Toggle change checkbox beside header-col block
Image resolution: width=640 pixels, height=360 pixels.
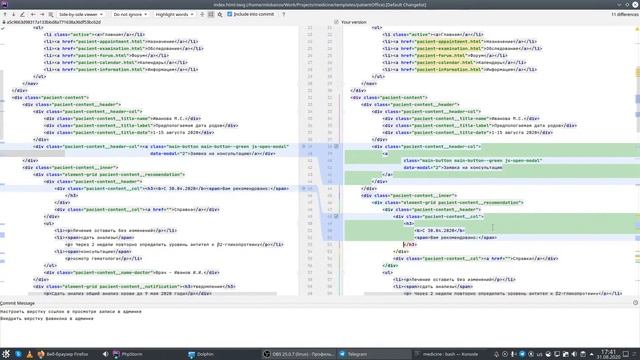(336, 146)
